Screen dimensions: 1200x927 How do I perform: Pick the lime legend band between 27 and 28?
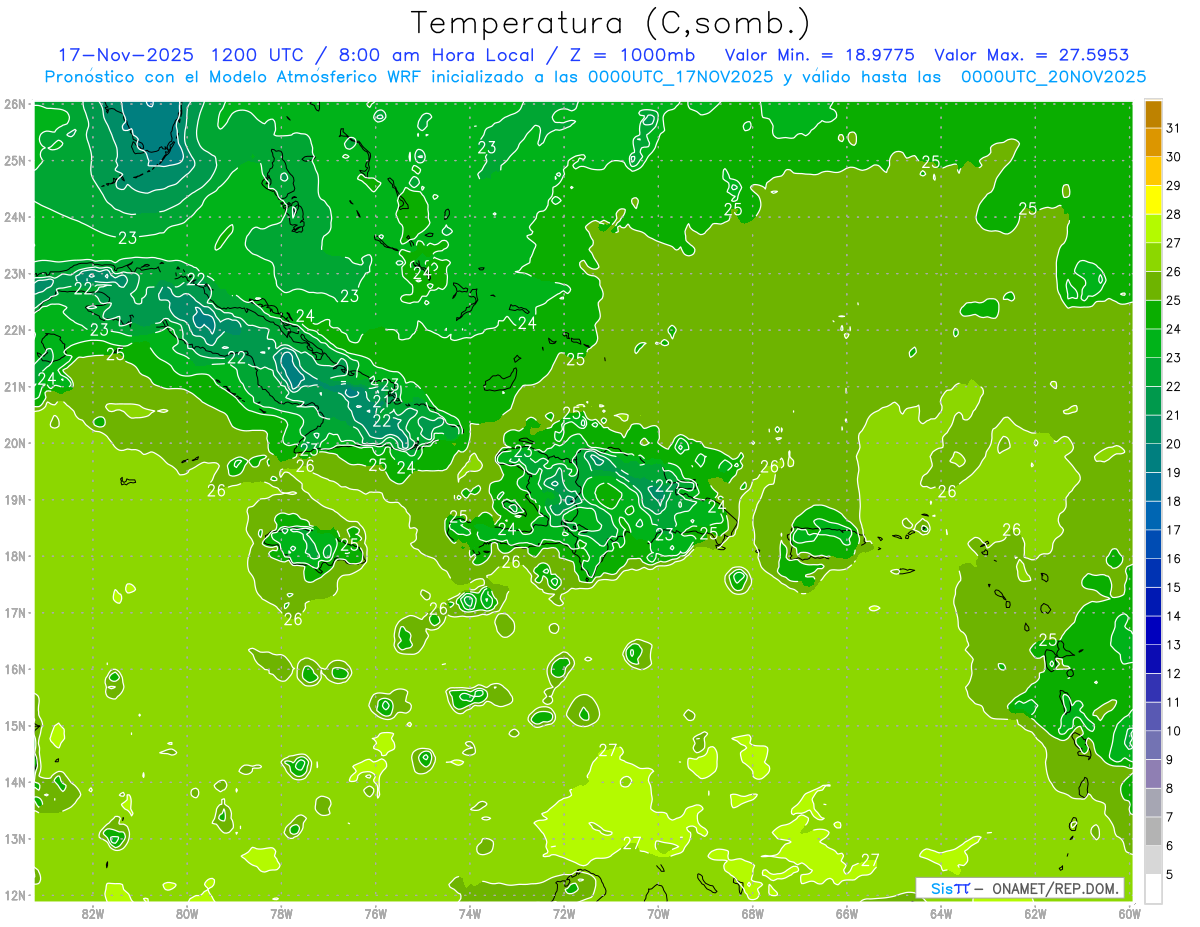(1153, 229)
